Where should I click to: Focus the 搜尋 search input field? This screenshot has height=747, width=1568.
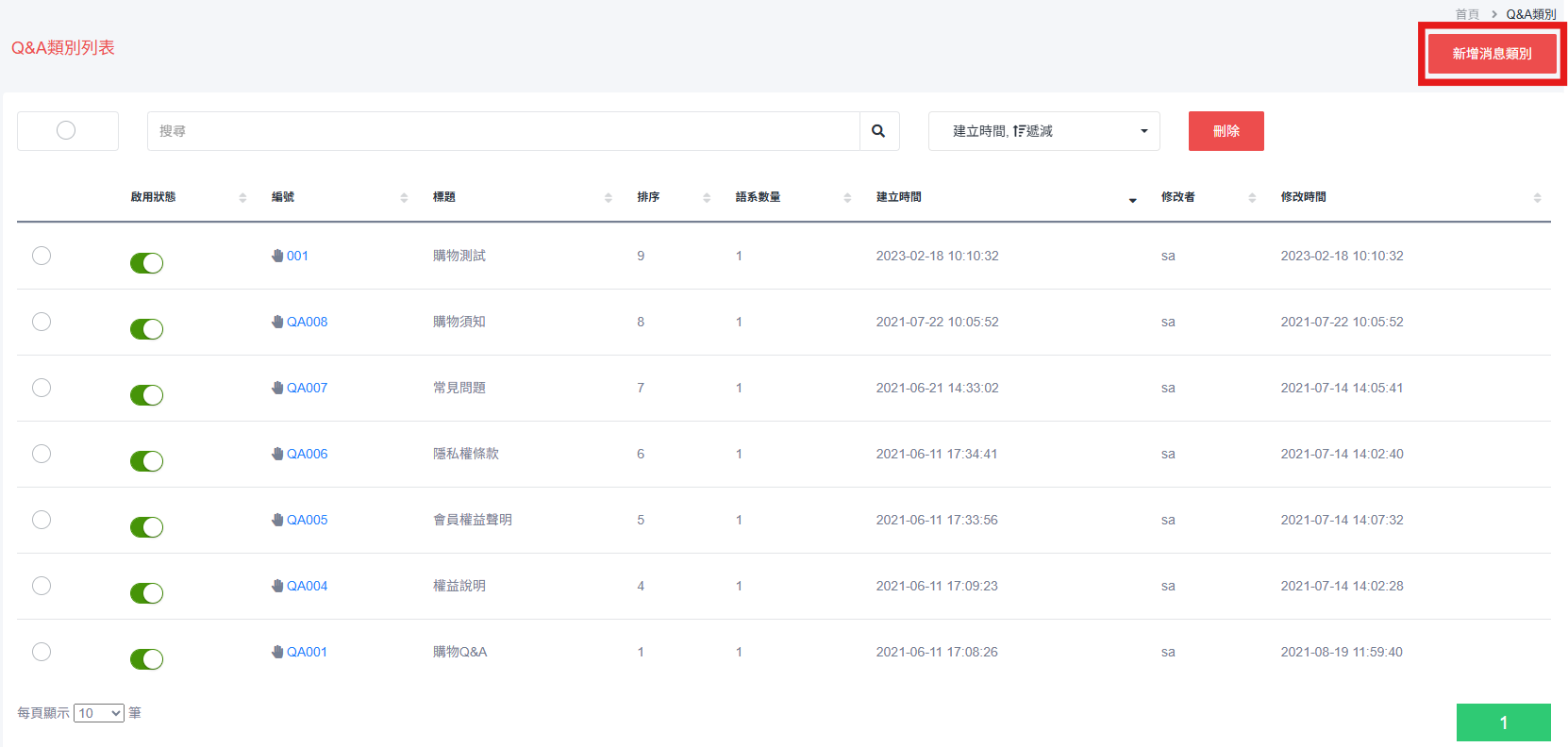point(504,131)
